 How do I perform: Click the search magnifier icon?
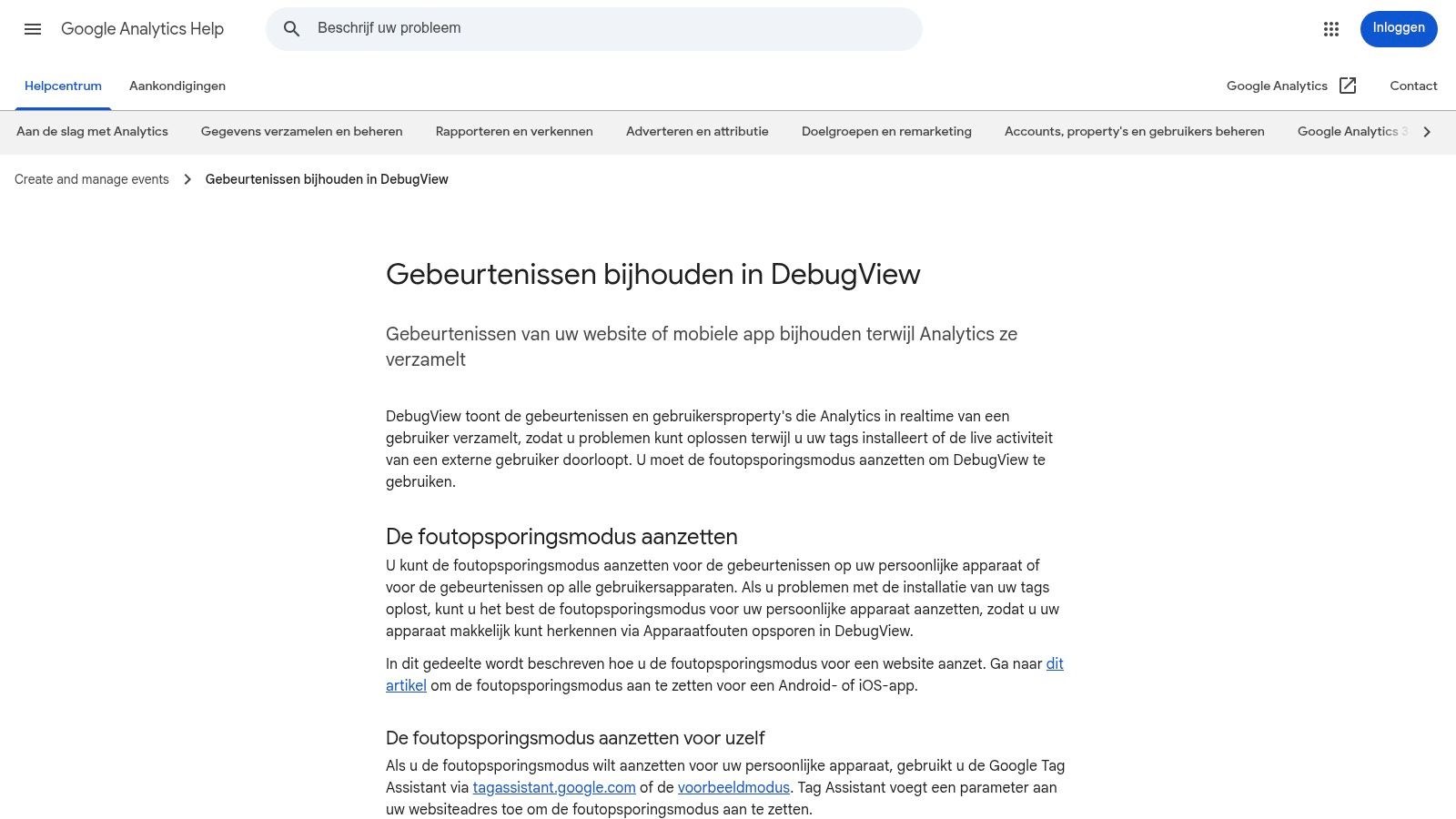[291, 29]
